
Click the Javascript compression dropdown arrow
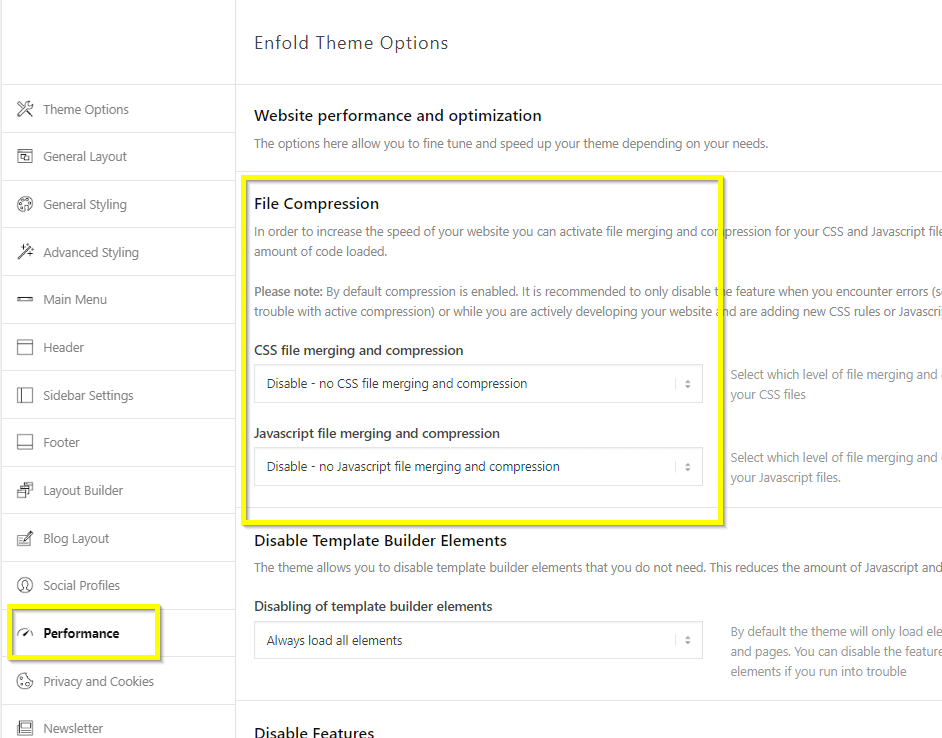(688, 466)
